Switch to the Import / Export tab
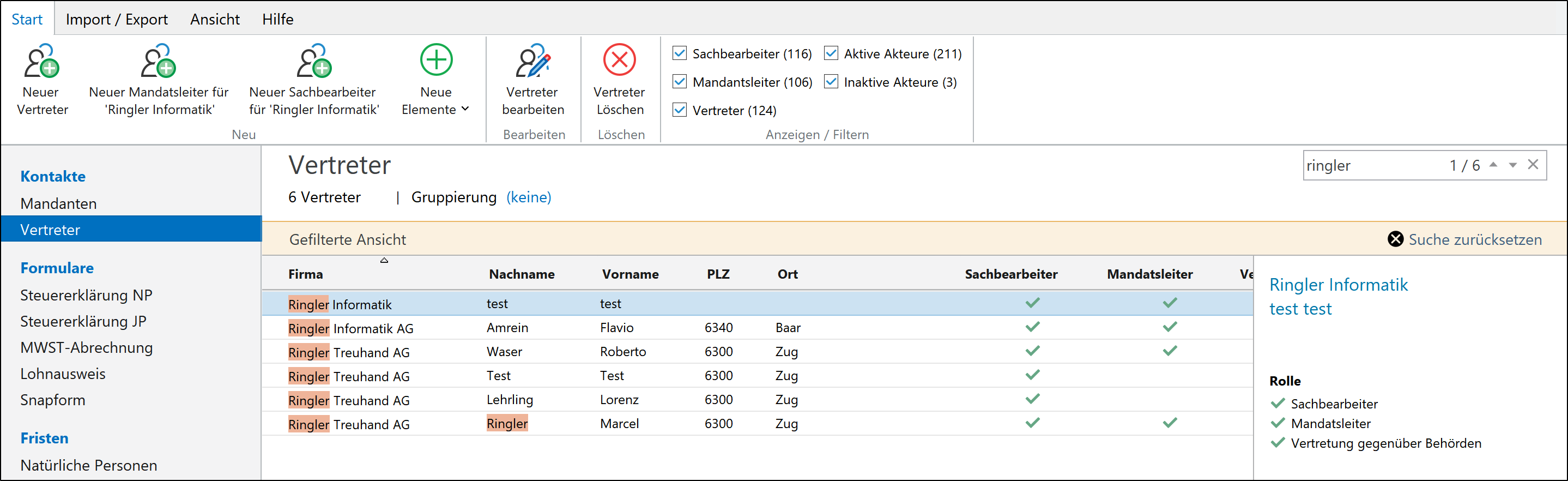Image resolution: width=1568 pixels, height=481 pixels. [116, 20]
